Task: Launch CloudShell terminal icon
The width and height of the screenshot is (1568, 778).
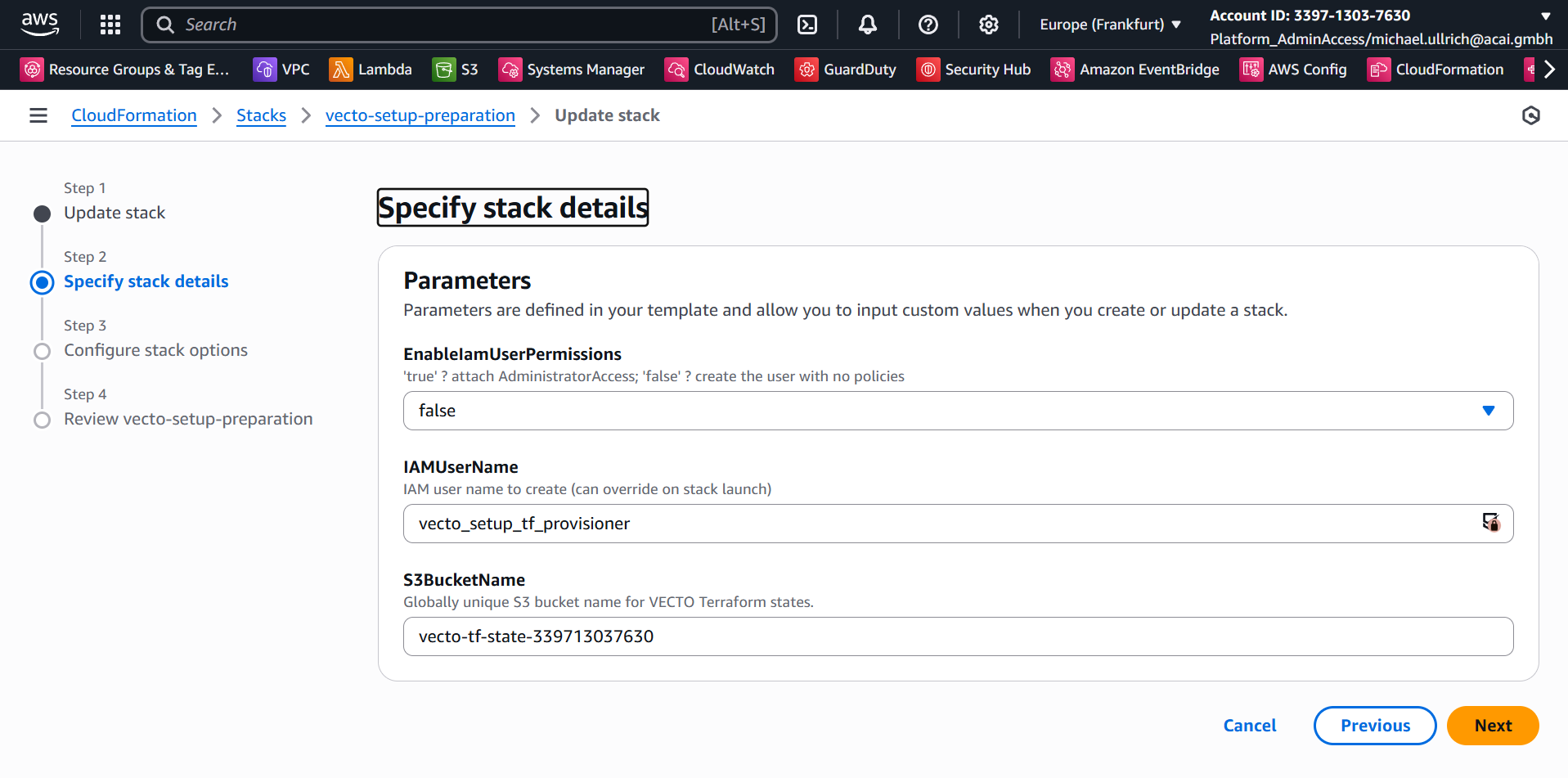Action: pyautogui.click(x=807, y=25)
